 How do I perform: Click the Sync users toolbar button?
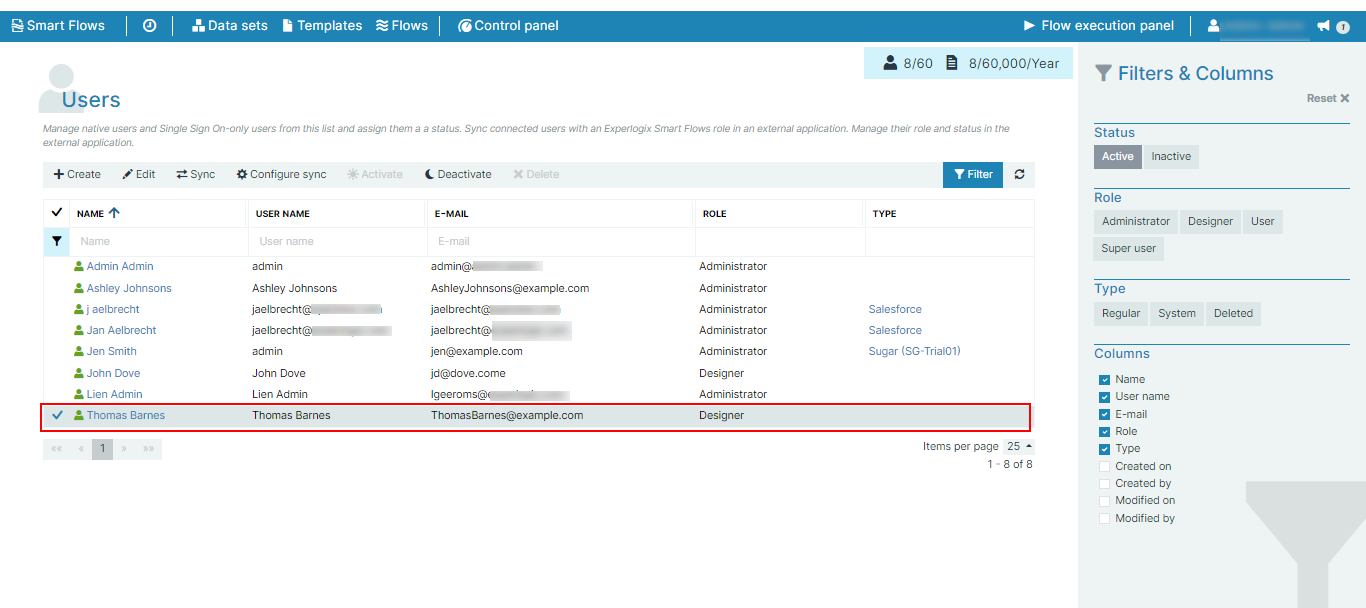pos(196,174)
